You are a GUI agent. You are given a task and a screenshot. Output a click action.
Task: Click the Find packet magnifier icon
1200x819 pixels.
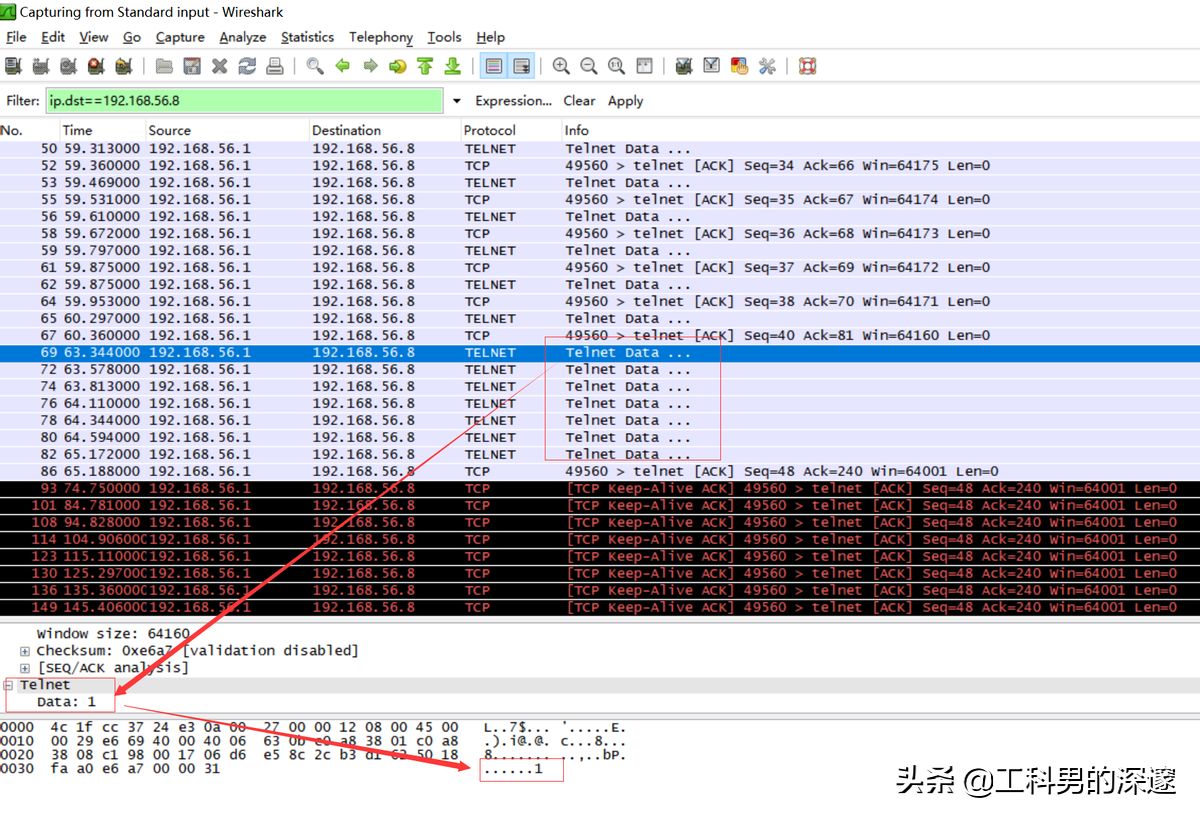coord(315,67)
